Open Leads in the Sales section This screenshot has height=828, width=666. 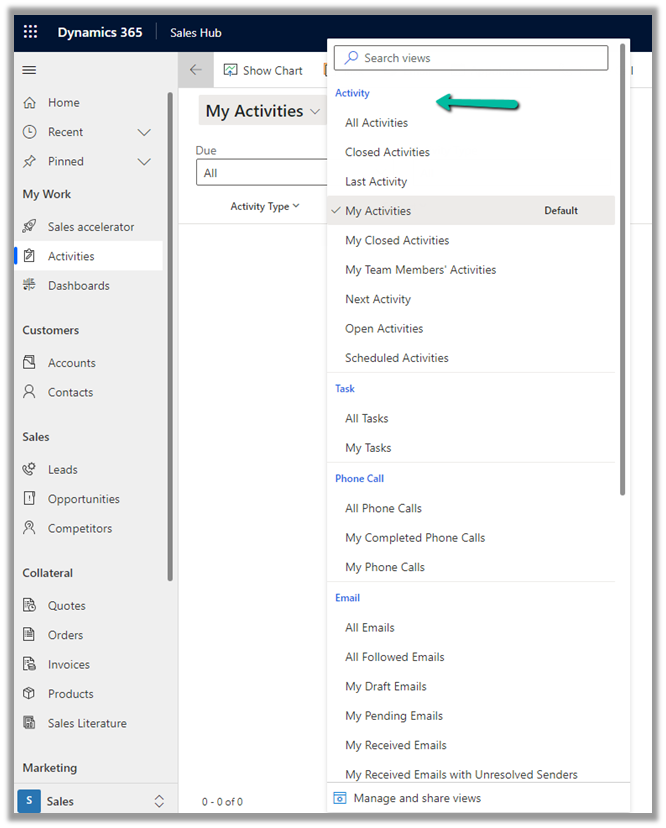(62, 470)
